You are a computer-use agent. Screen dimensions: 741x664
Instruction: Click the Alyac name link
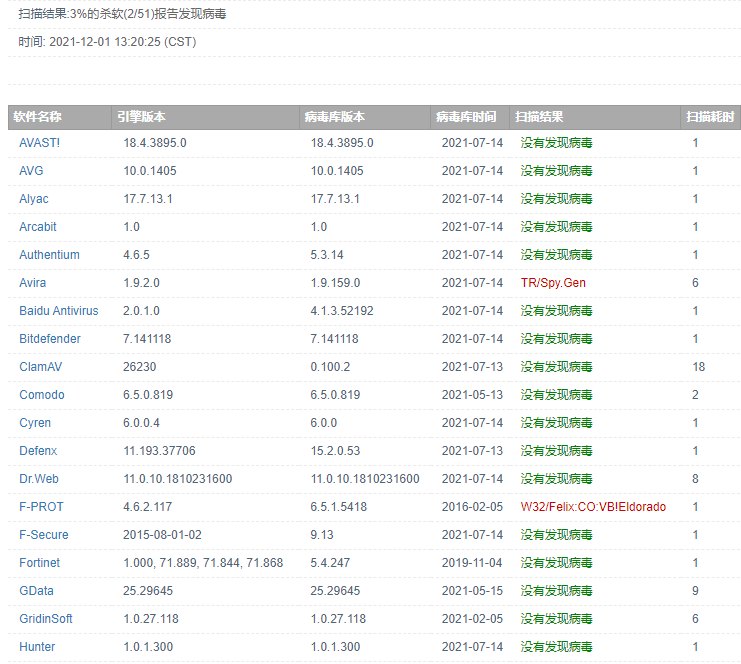pyautogui.click(x=34, y=199)
